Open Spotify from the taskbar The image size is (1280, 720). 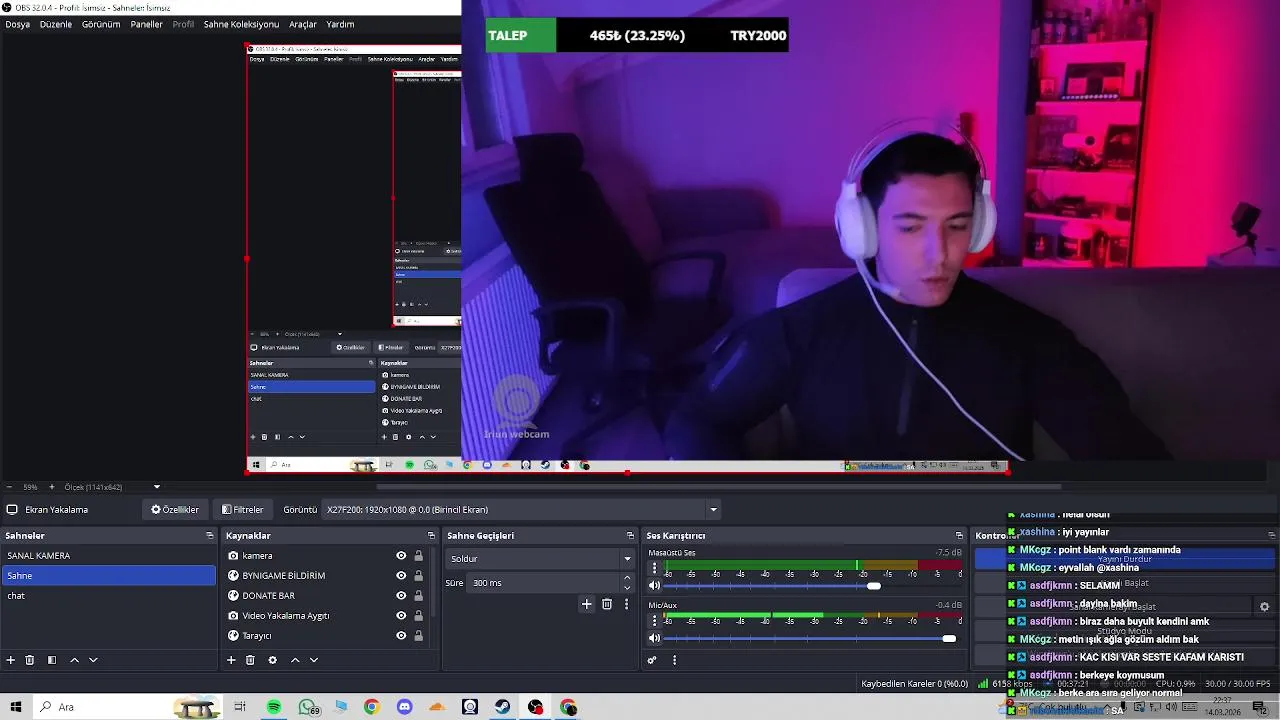pos(274,707)
